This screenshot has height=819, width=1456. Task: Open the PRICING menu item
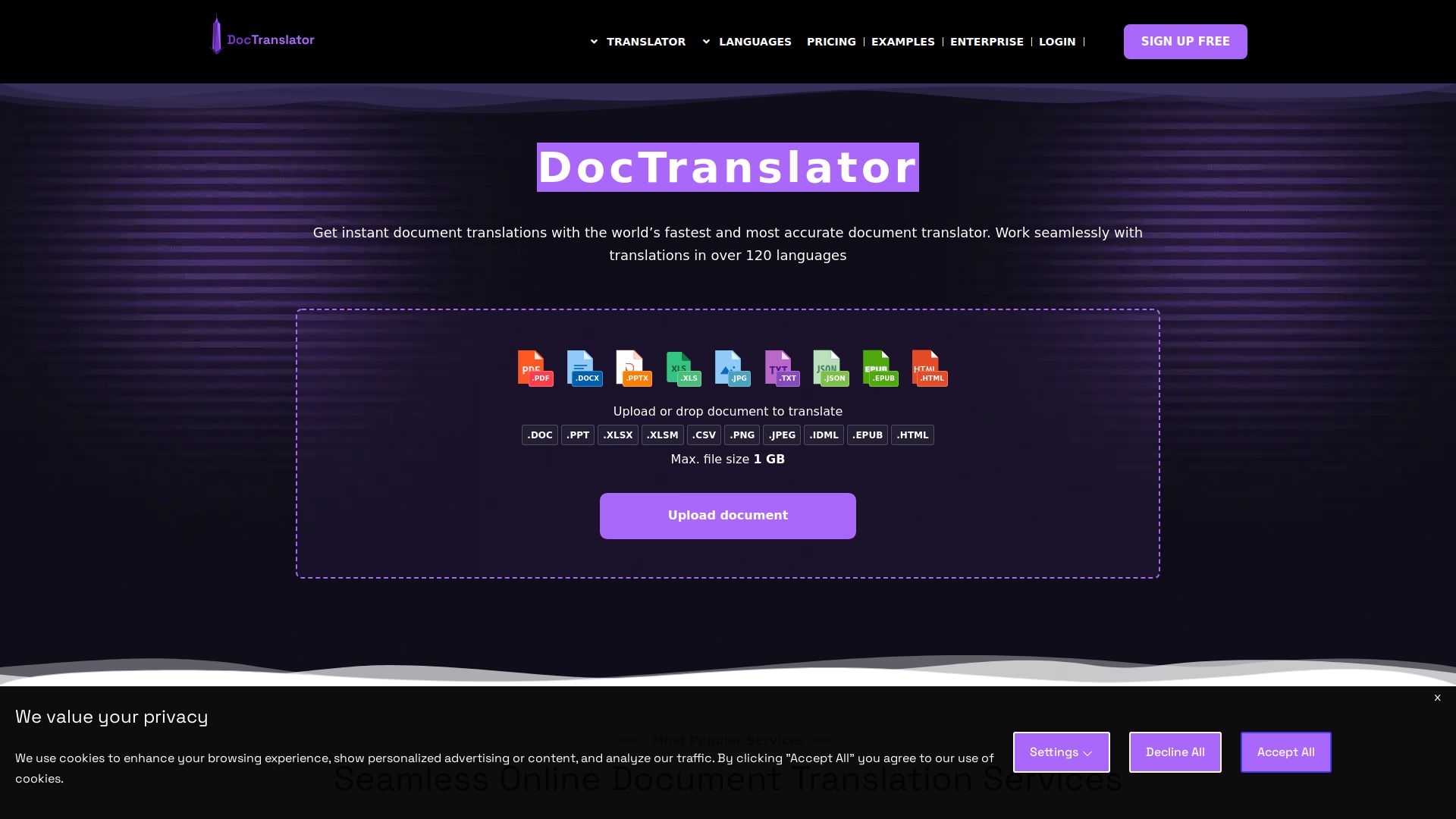831,42
